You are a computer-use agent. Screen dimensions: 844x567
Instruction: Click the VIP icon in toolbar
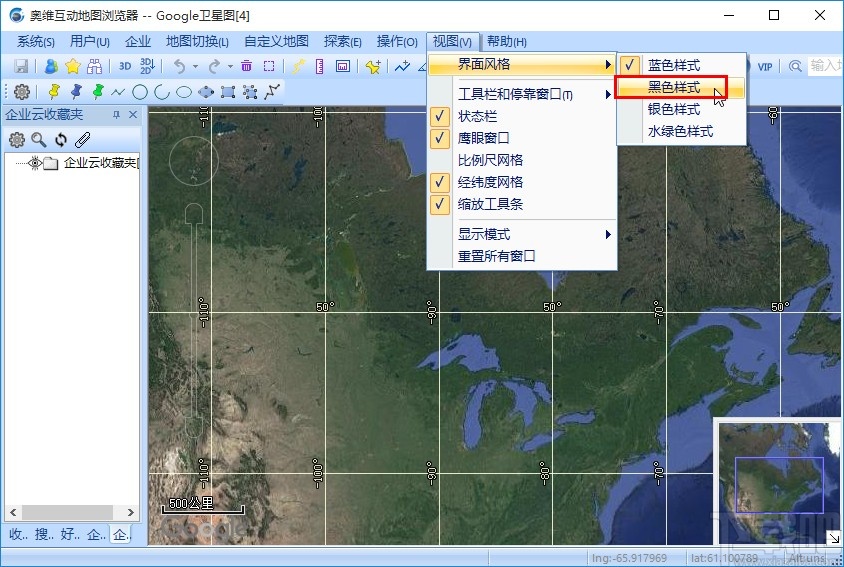[x=765, y=66]
